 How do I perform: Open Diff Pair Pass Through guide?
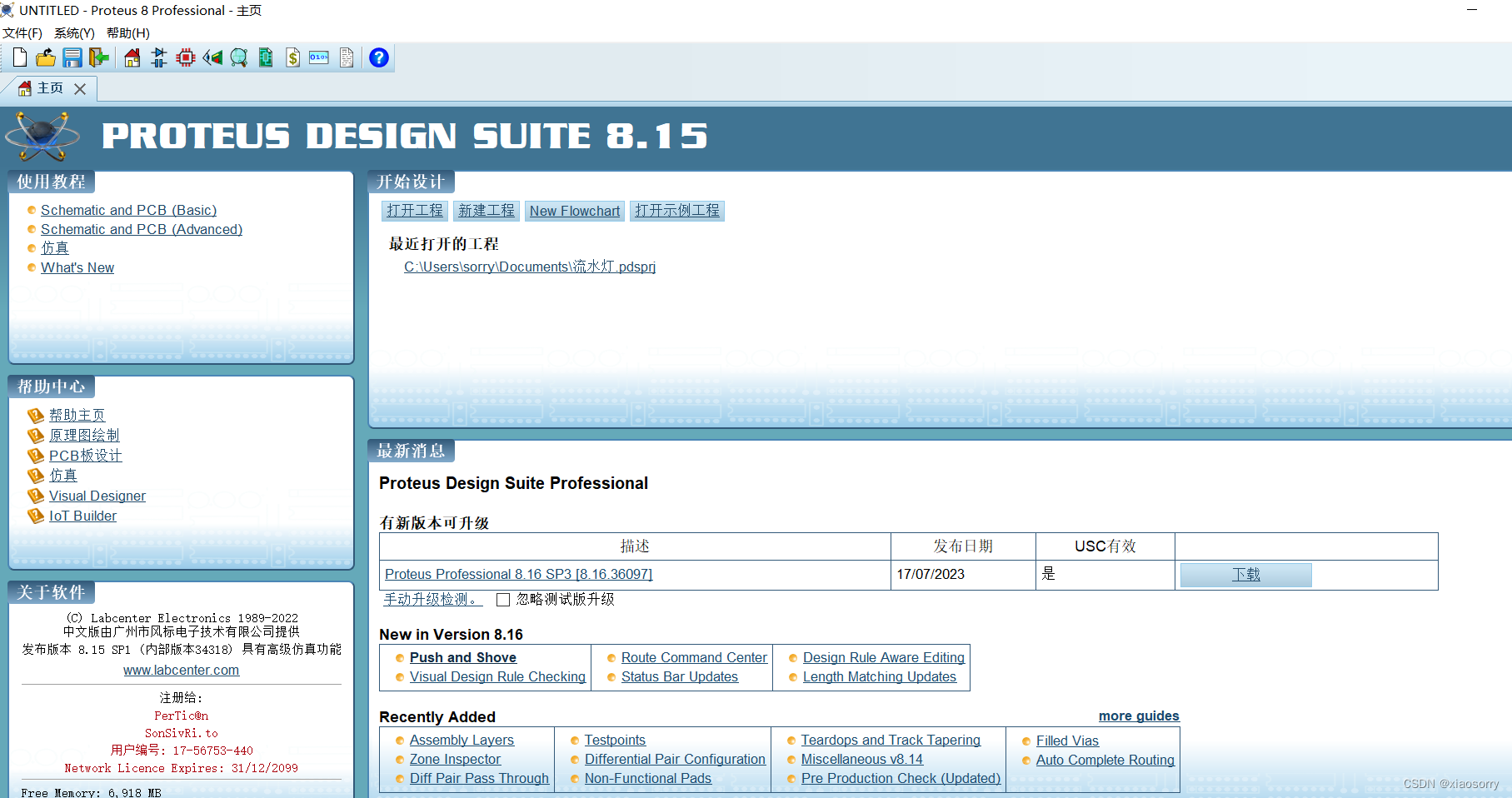(x=479, y=778)
